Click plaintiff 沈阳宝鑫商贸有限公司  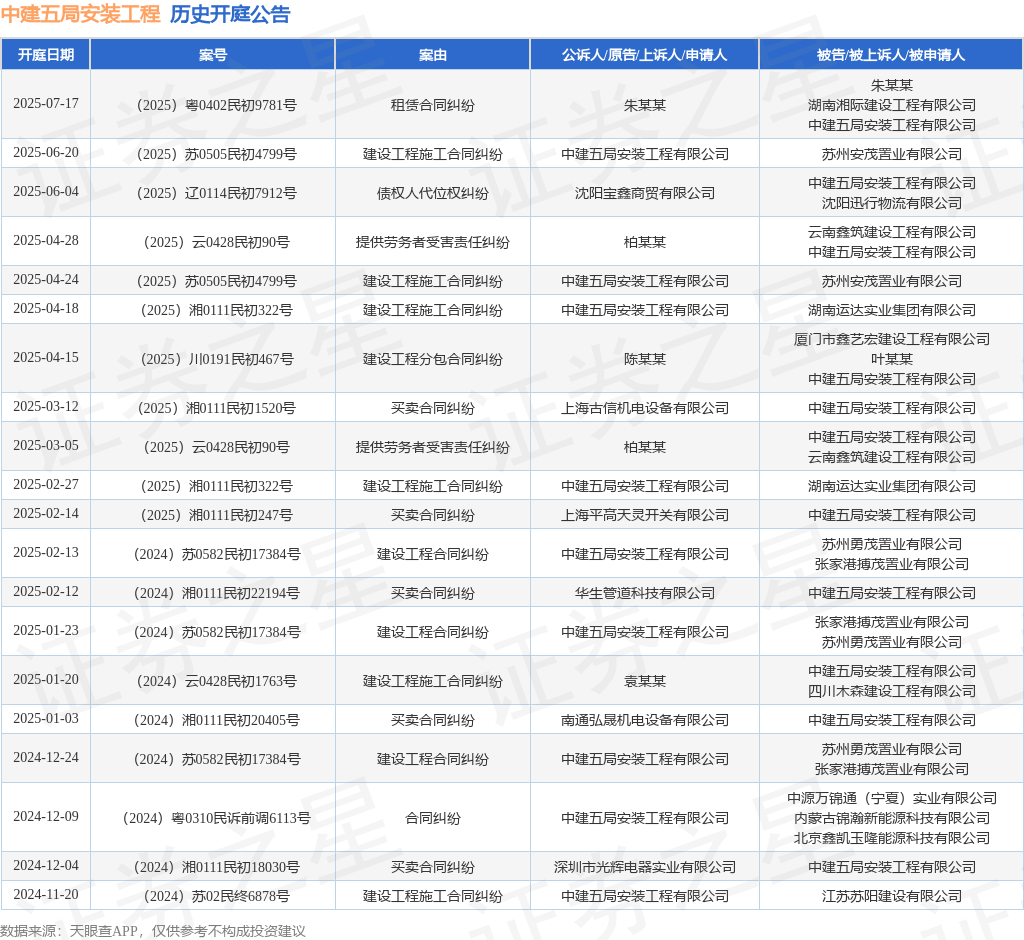[645, 193]
